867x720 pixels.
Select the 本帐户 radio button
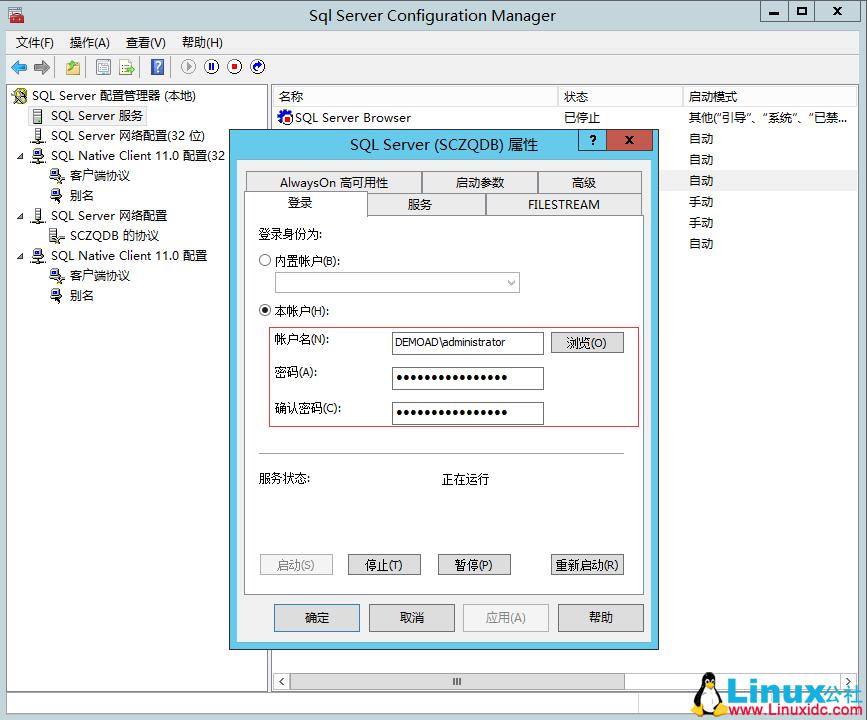[x=262, y=310]
